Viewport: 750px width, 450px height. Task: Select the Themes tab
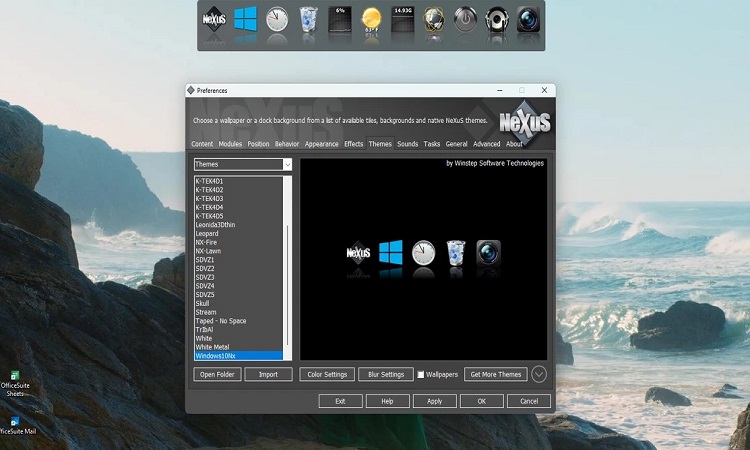[x=380, y=144]
